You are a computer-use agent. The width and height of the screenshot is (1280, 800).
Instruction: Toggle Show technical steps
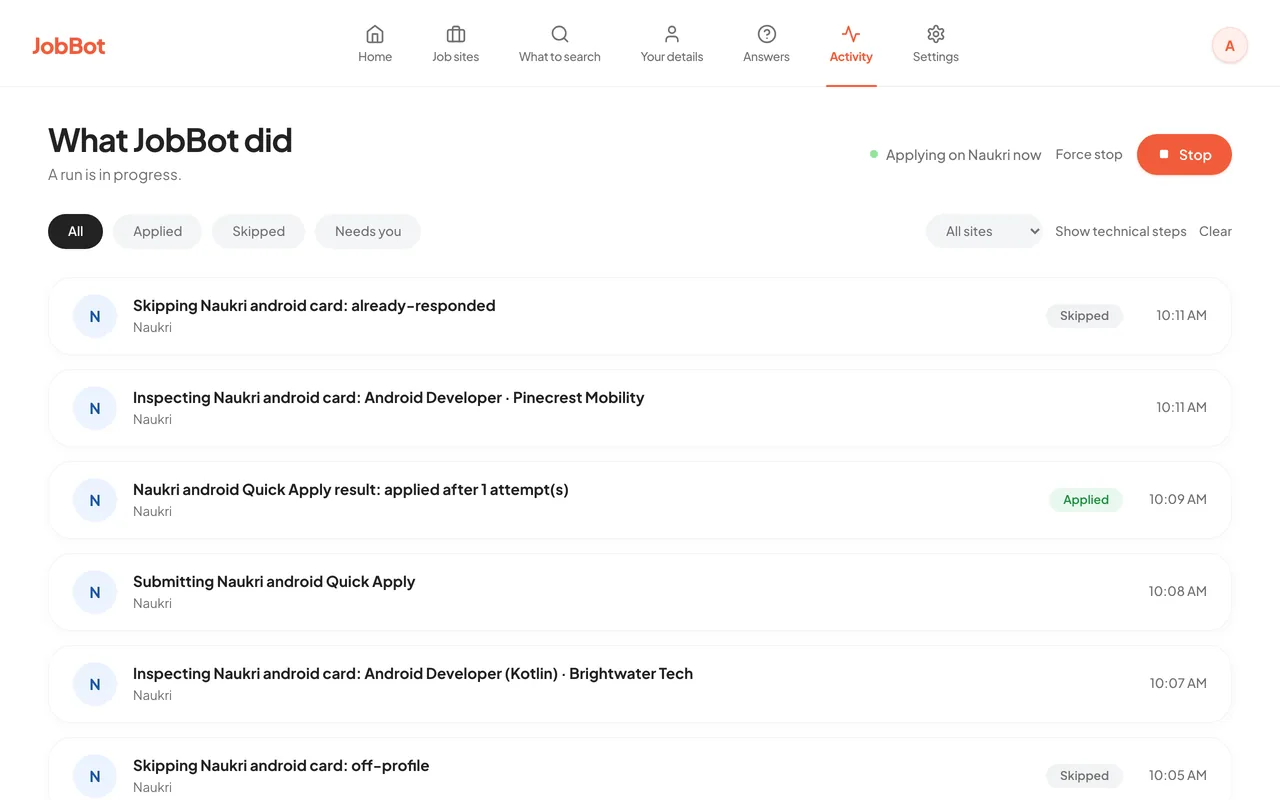click(x=1121, y=231)
